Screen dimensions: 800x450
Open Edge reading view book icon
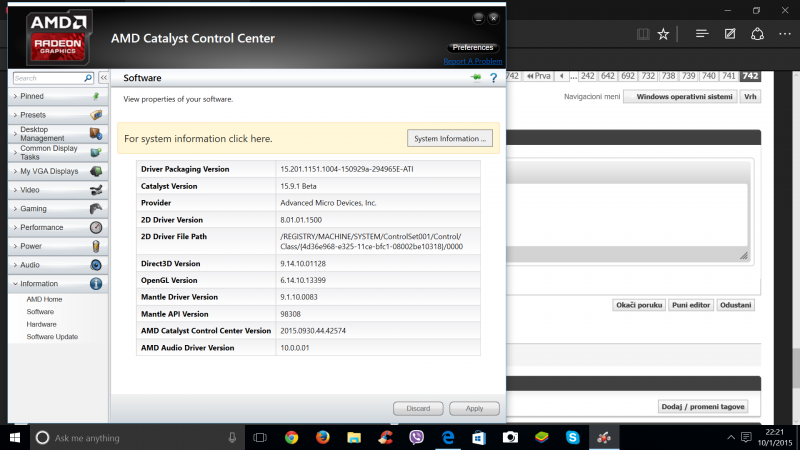click(x=643, y=34)
